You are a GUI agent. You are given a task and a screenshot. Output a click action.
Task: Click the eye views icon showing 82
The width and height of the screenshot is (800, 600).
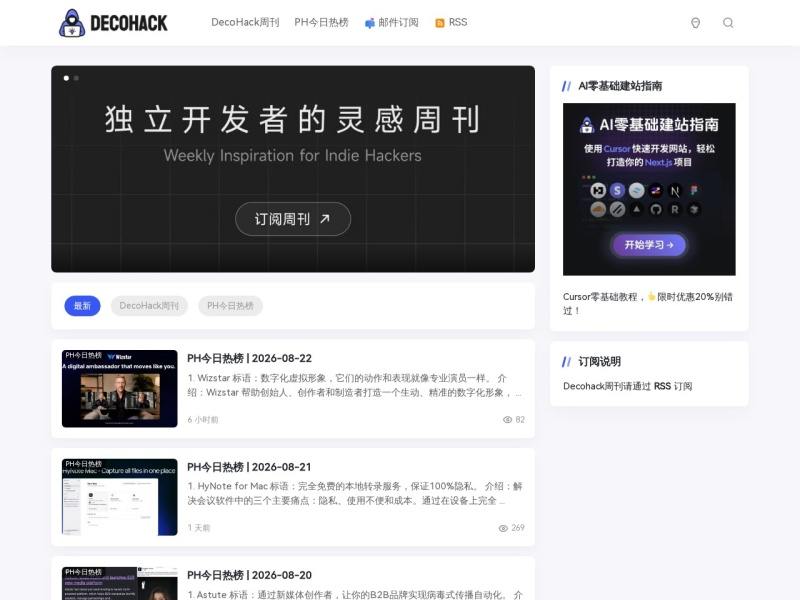507,419
